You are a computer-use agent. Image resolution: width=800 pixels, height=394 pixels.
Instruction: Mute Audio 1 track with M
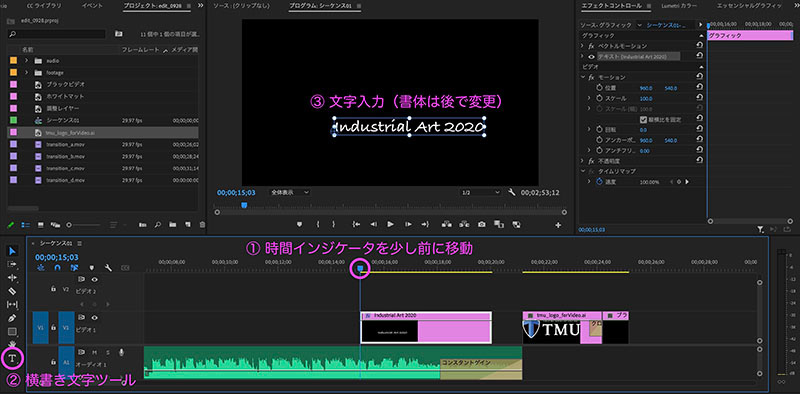point(94,352)
